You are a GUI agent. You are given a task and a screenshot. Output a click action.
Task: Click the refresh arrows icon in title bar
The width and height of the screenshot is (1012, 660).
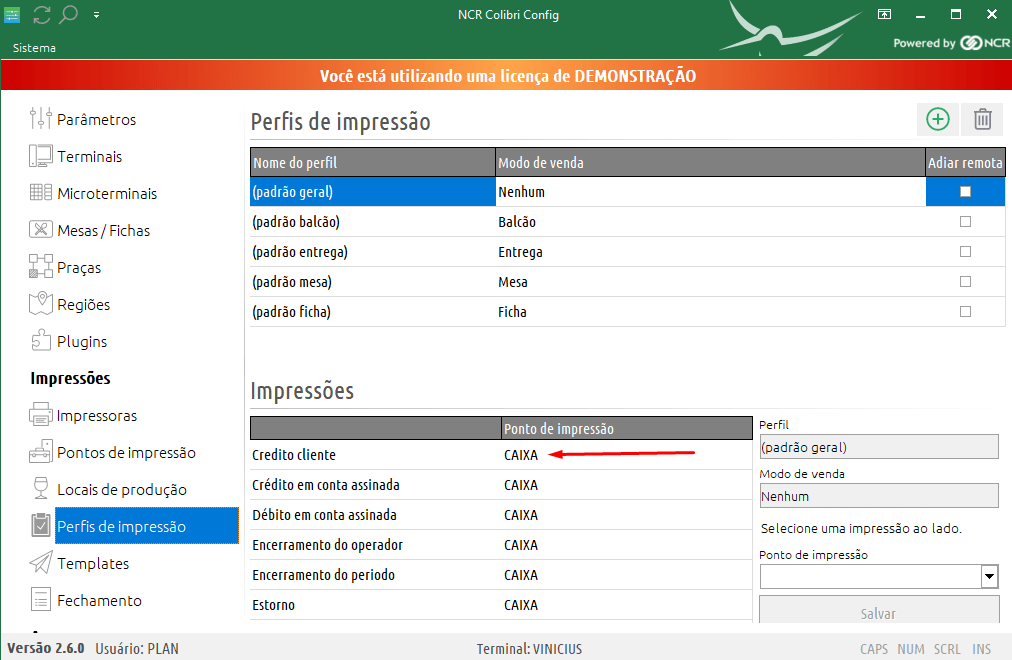(x=42, y=14)
